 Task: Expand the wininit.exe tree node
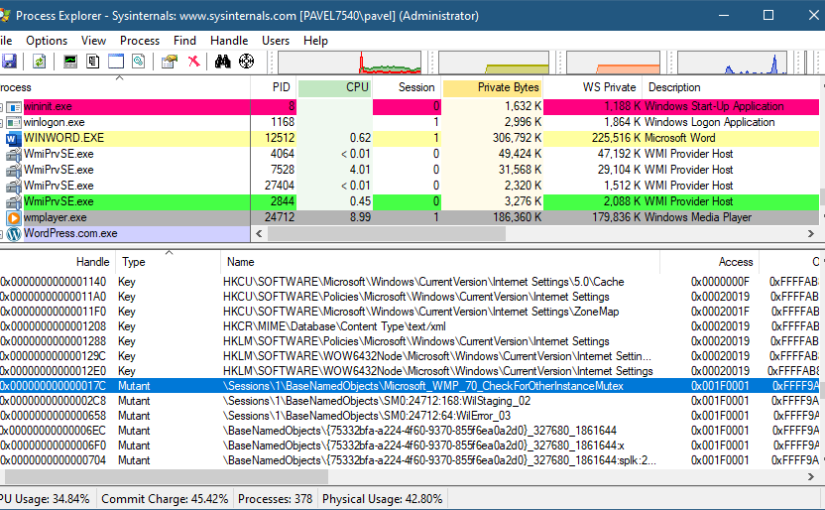[2, 106]
